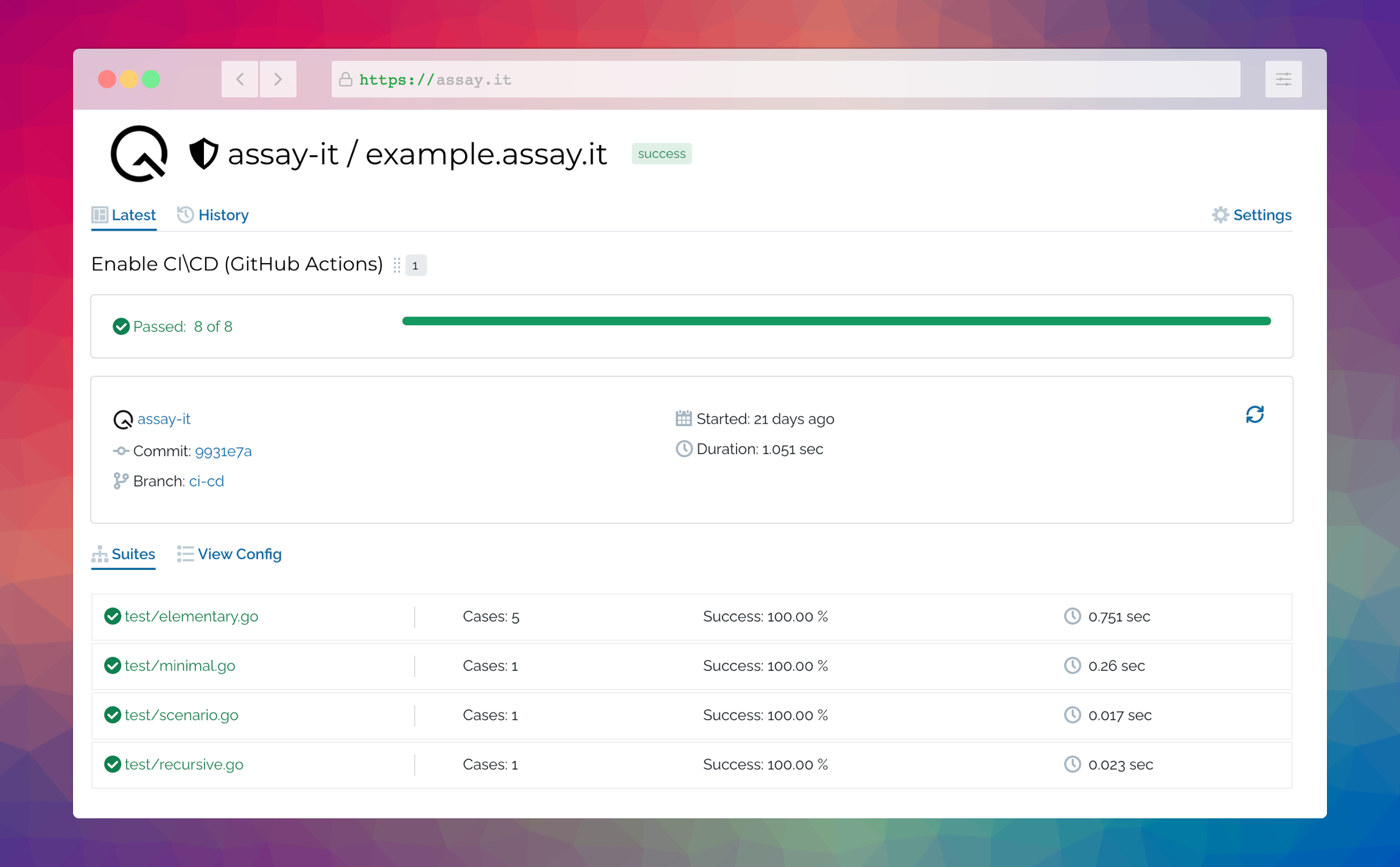The image size is (1400, 867).
Task: Open the ci-cd branch link
Action: click(x=206, y=481)
